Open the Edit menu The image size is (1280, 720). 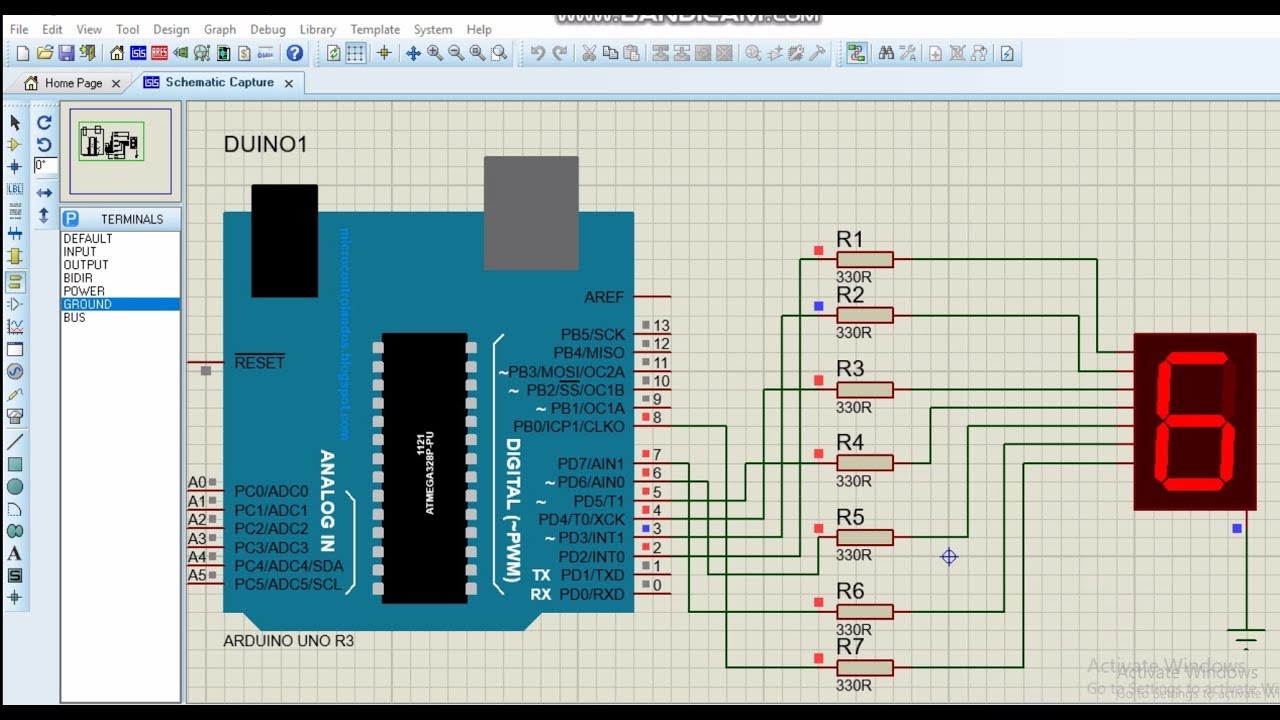[x=52, y=29]
